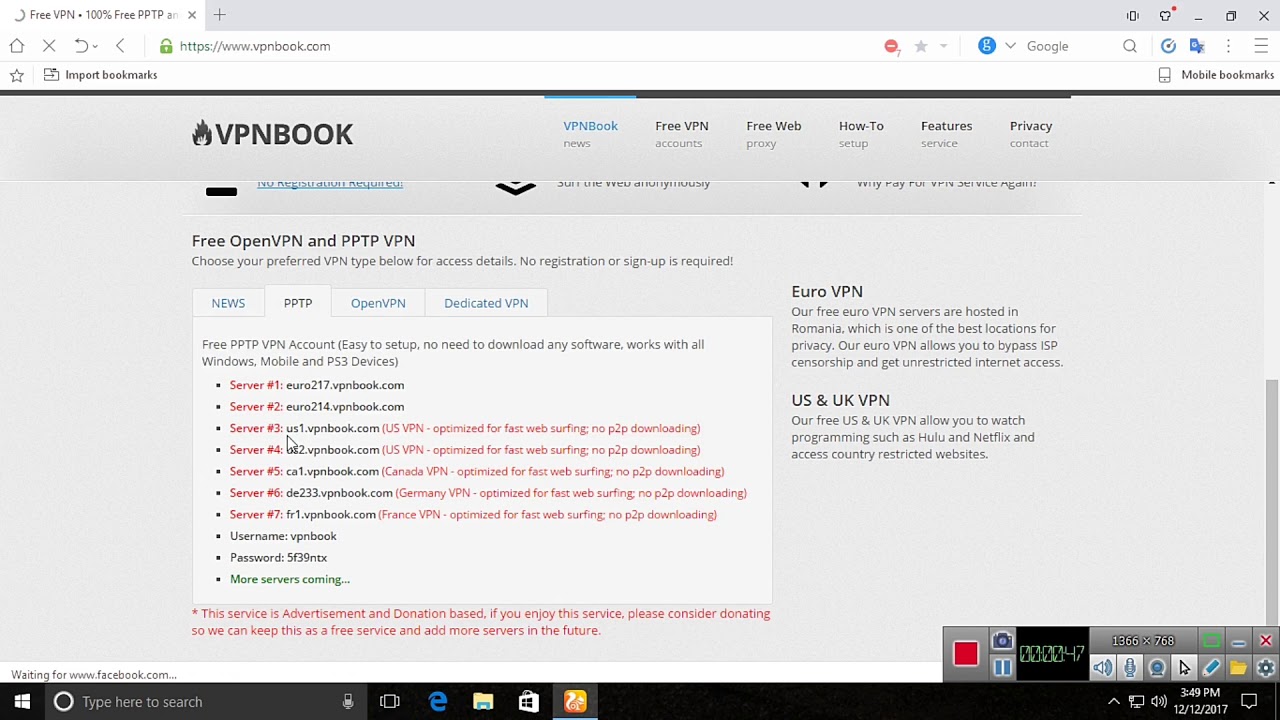Click the 1366 × 768 resolution selector
Screen dimensions: 1280x720
point(1143,641)
